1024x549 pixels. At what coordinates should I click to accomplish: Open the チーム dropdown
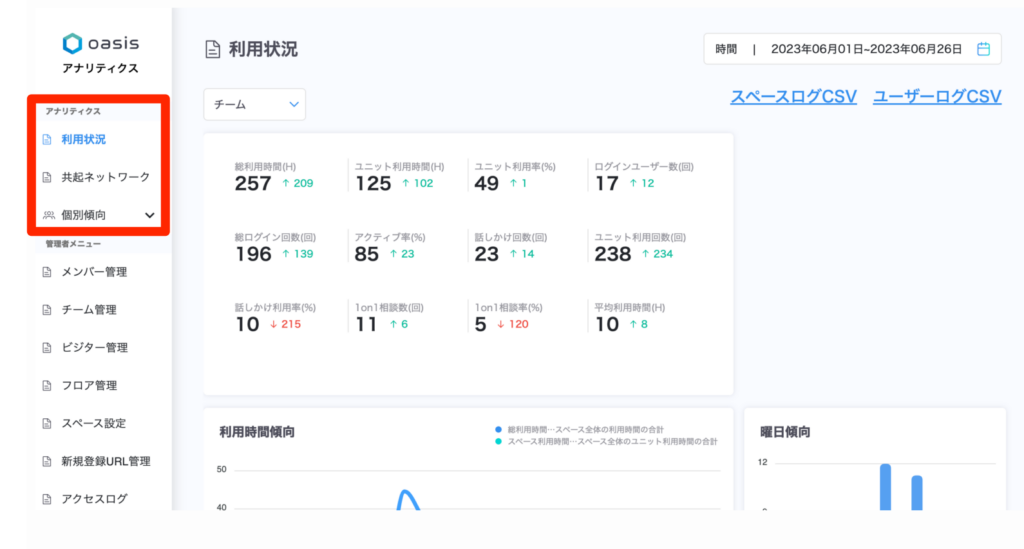(x=254, y=104)
